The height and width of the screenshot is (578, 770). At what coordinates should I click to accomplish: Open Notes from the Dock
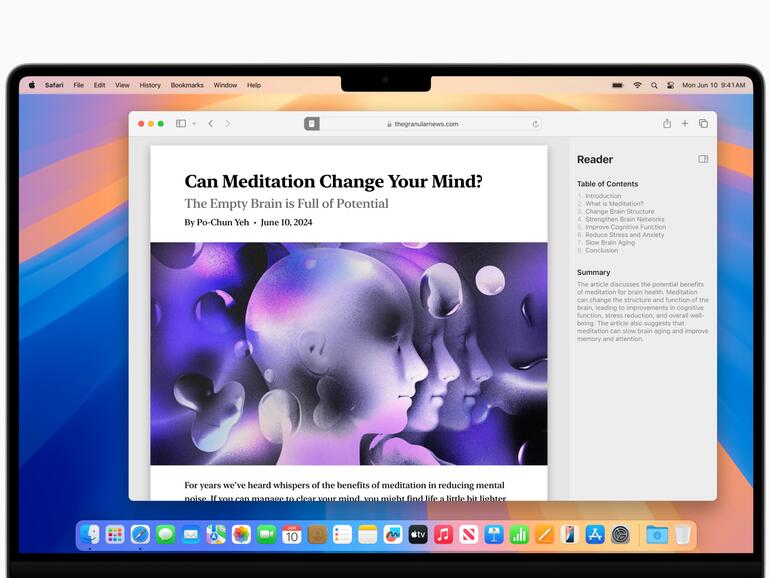click(367, 534)
